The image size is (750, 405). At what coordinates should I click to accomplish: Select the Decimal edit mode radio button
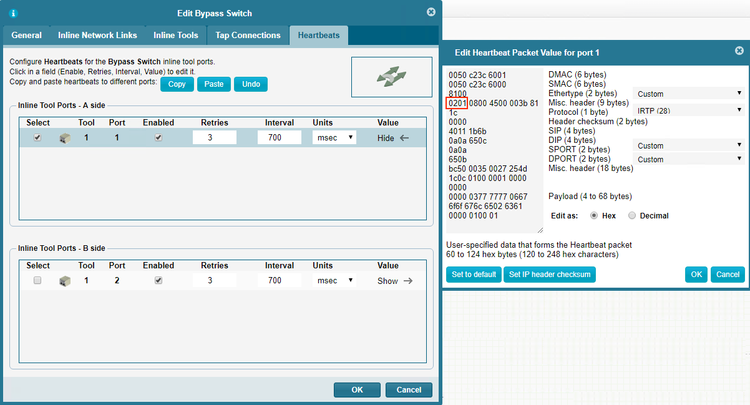click(x=632, y=214)
